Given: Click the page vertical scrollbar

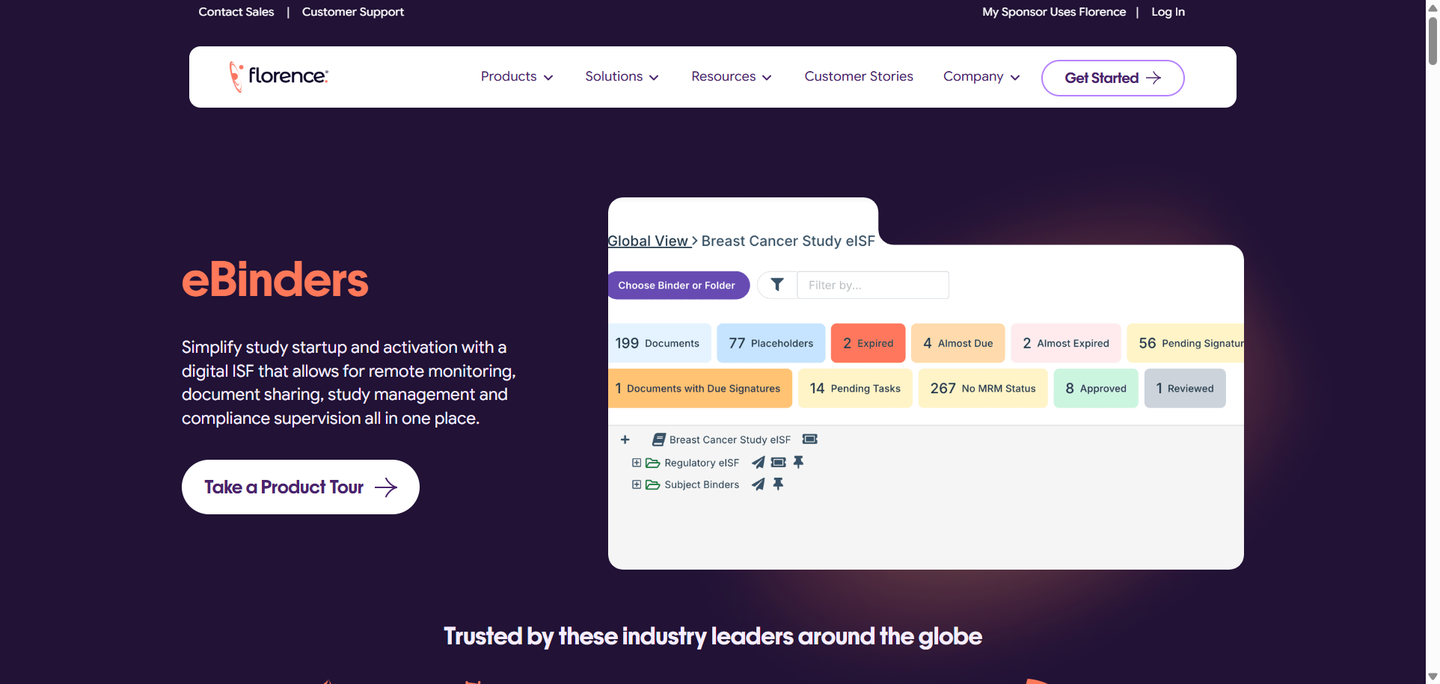Looking at the screenshot, I should pos(1432,40).
